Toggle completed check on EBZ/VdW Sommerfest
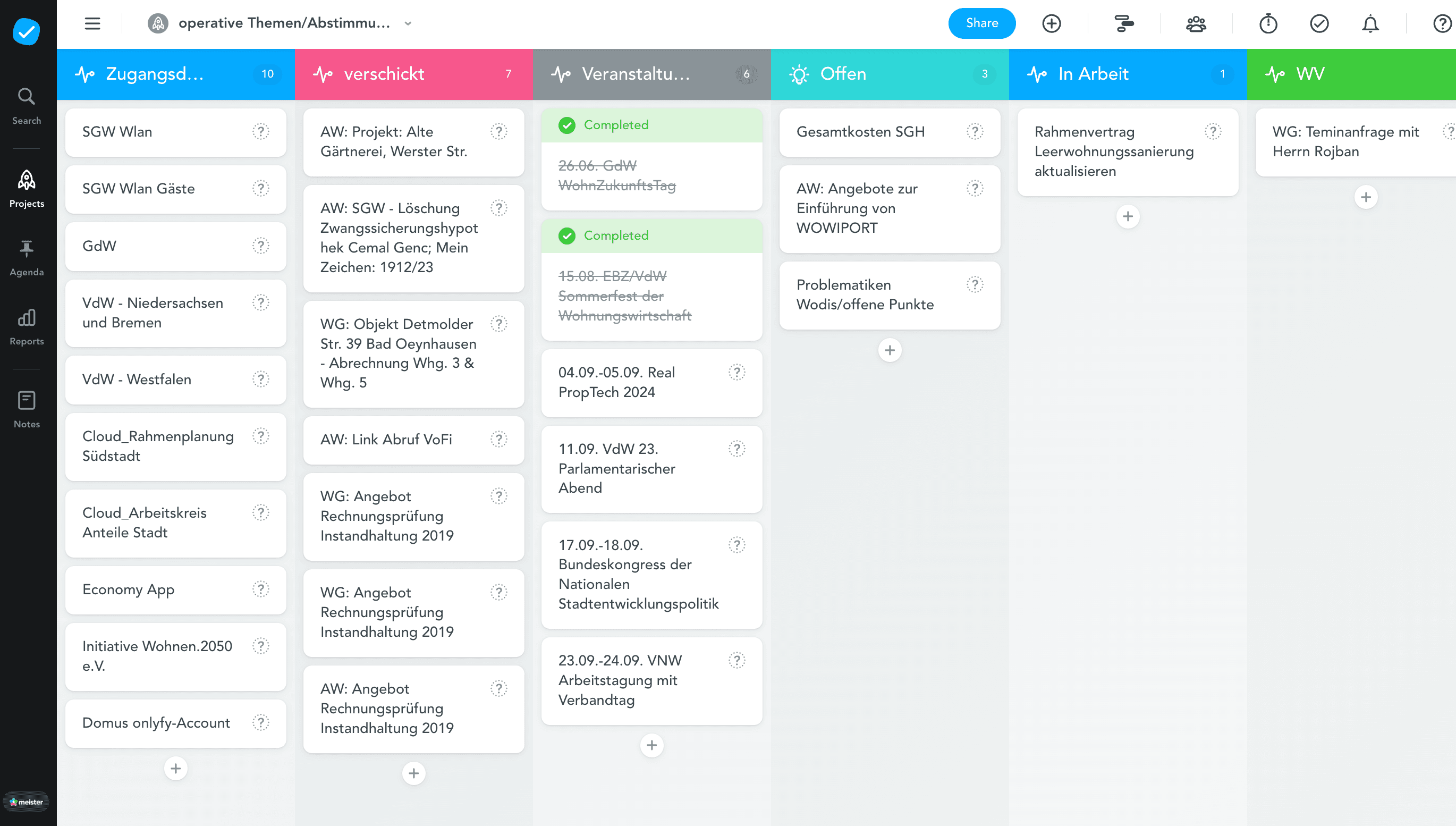1456x826 pixels. 566,236
